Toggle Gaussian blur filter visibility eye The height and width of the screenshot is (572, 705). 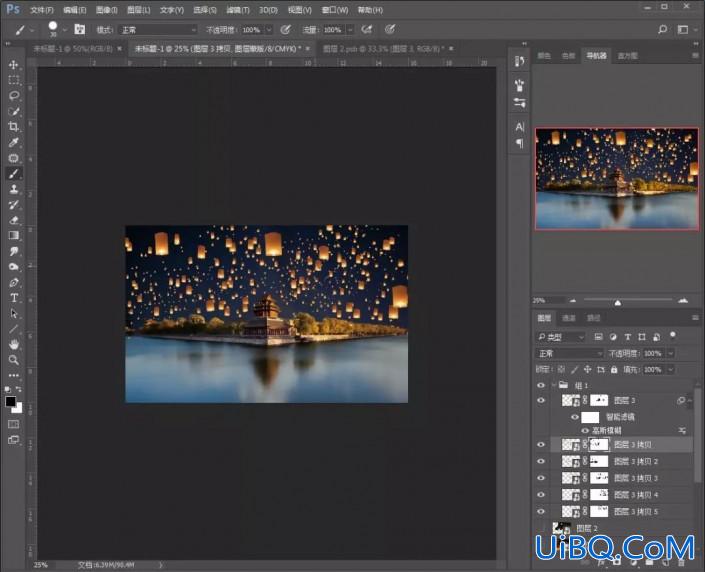585,431
